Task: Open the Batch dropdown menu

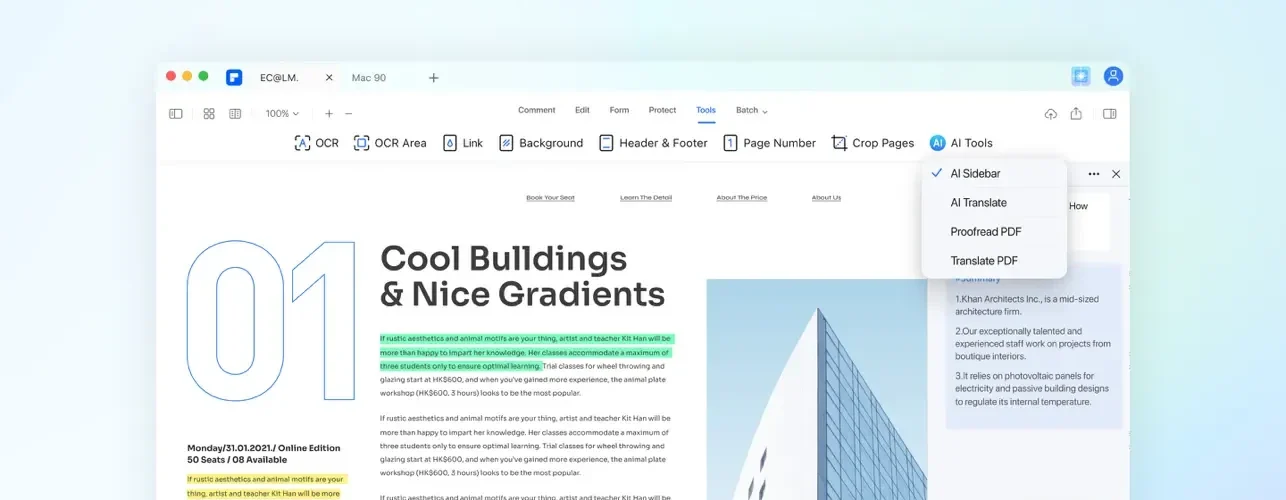Action: point(752,110)
